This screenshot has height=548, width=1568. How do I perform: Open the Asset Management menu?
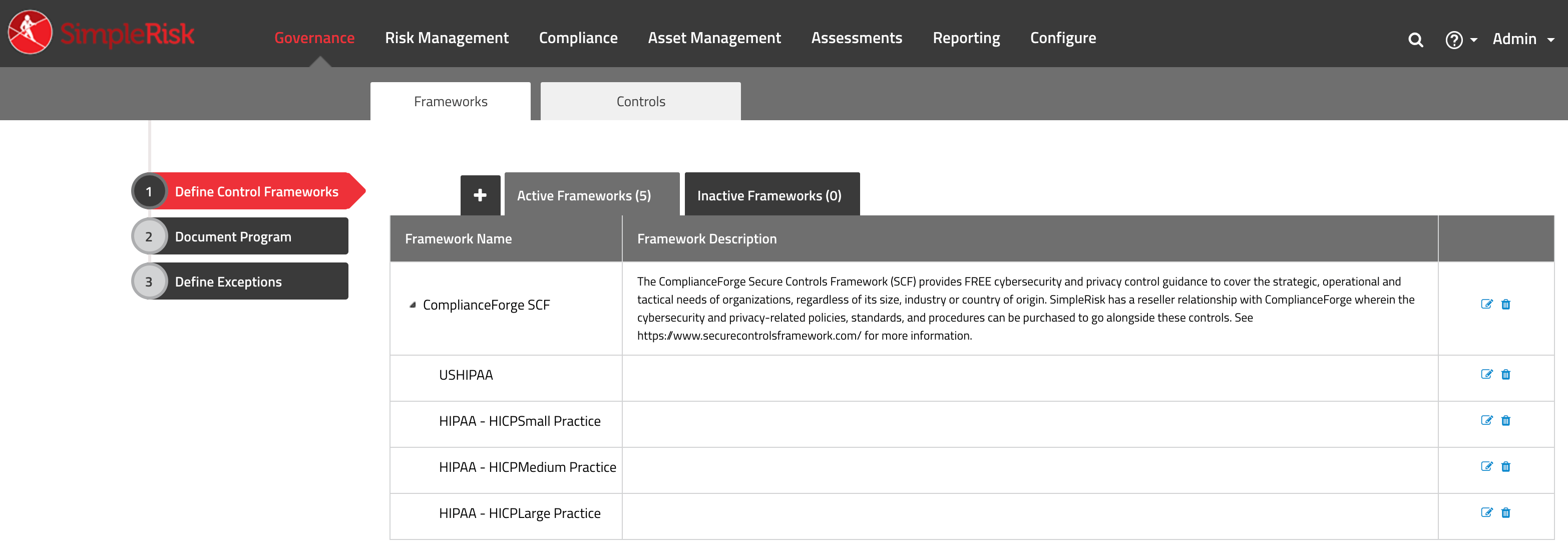point(714,38)
